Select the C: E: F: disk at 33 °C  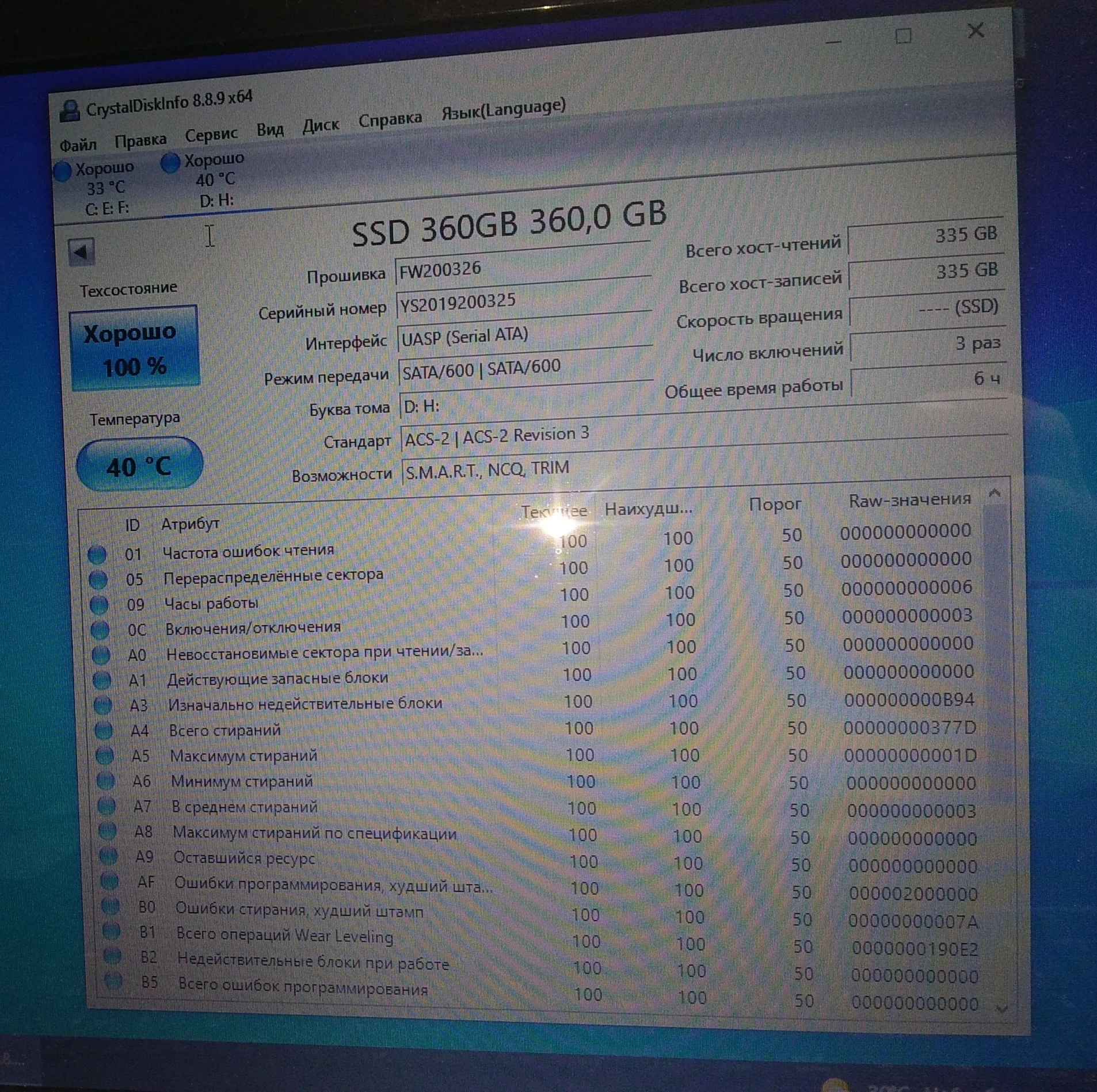click(96, 188)
